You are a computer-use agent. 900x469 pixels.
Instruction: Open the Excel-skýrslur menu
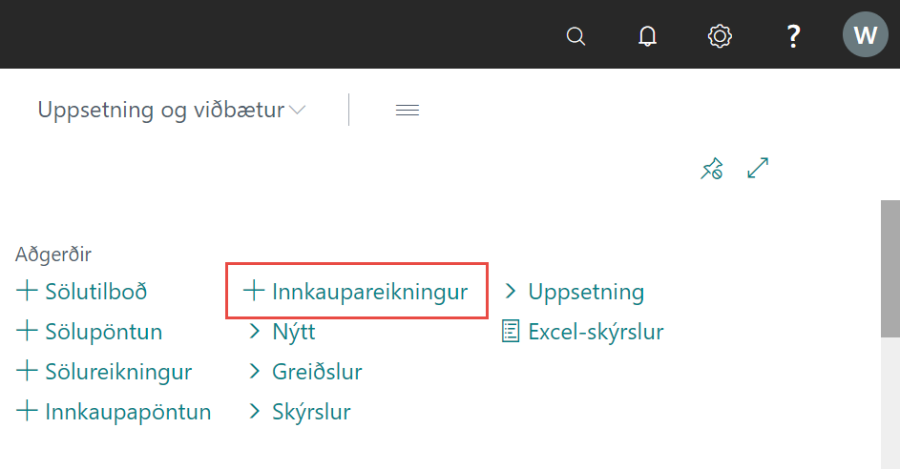(x=583, y=332)
